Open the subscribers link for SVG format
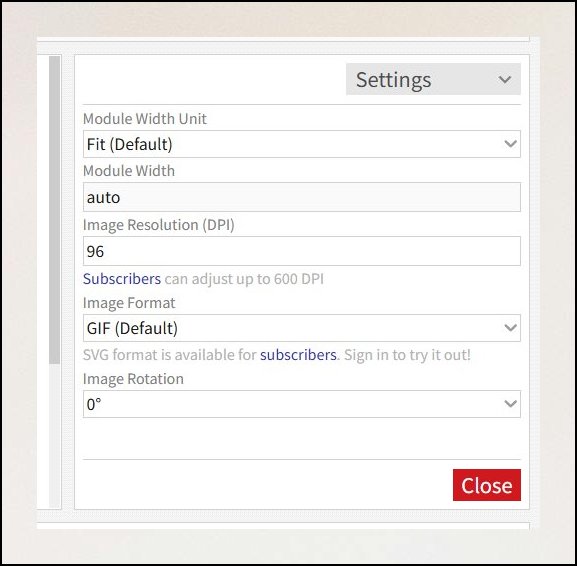Image resolution: width=577 pixels, height=566 pixels. click(298, 355)
